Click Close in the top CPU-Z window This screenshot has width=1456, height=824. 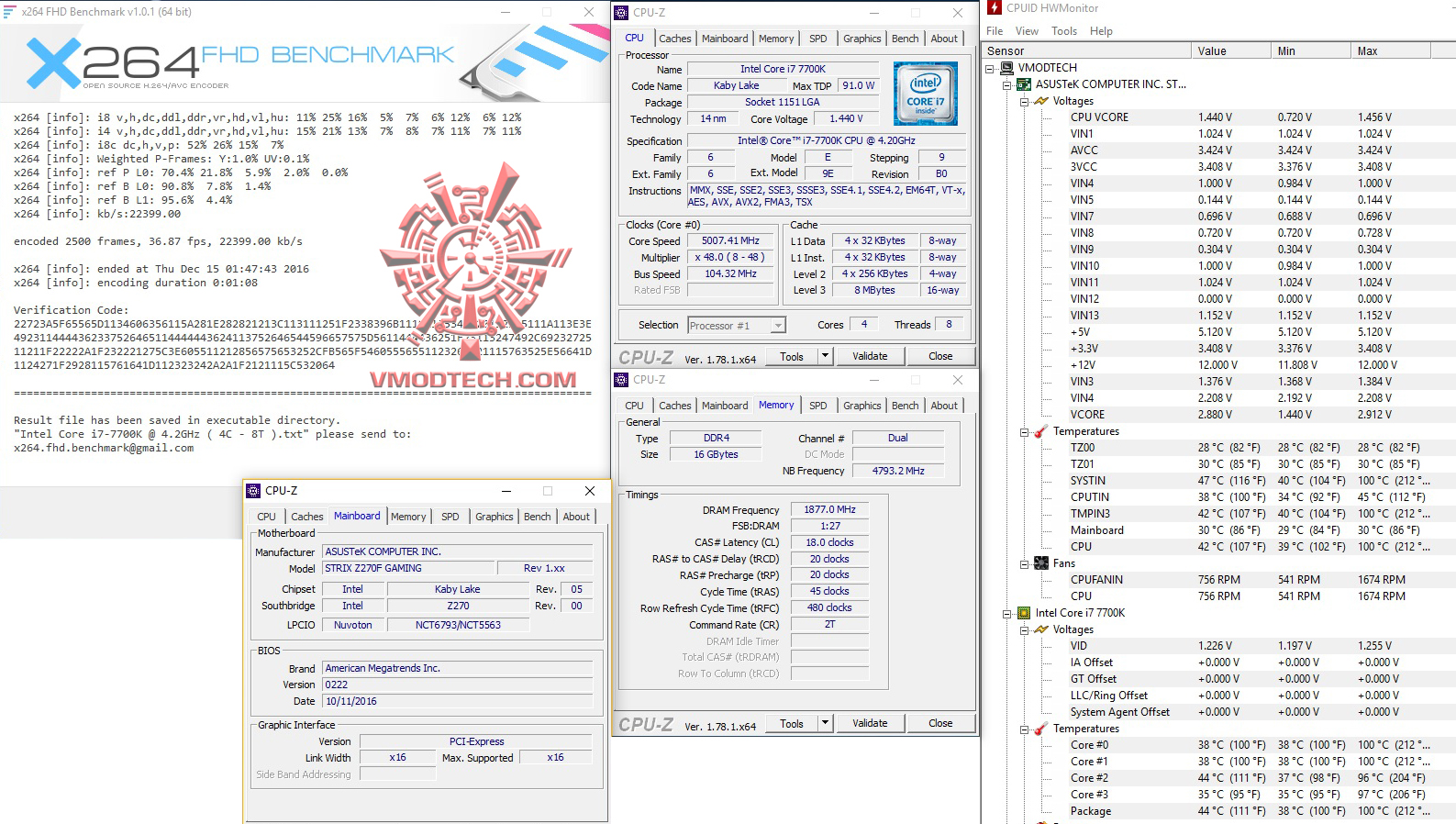pyautogui.click(x=940, y=356)
